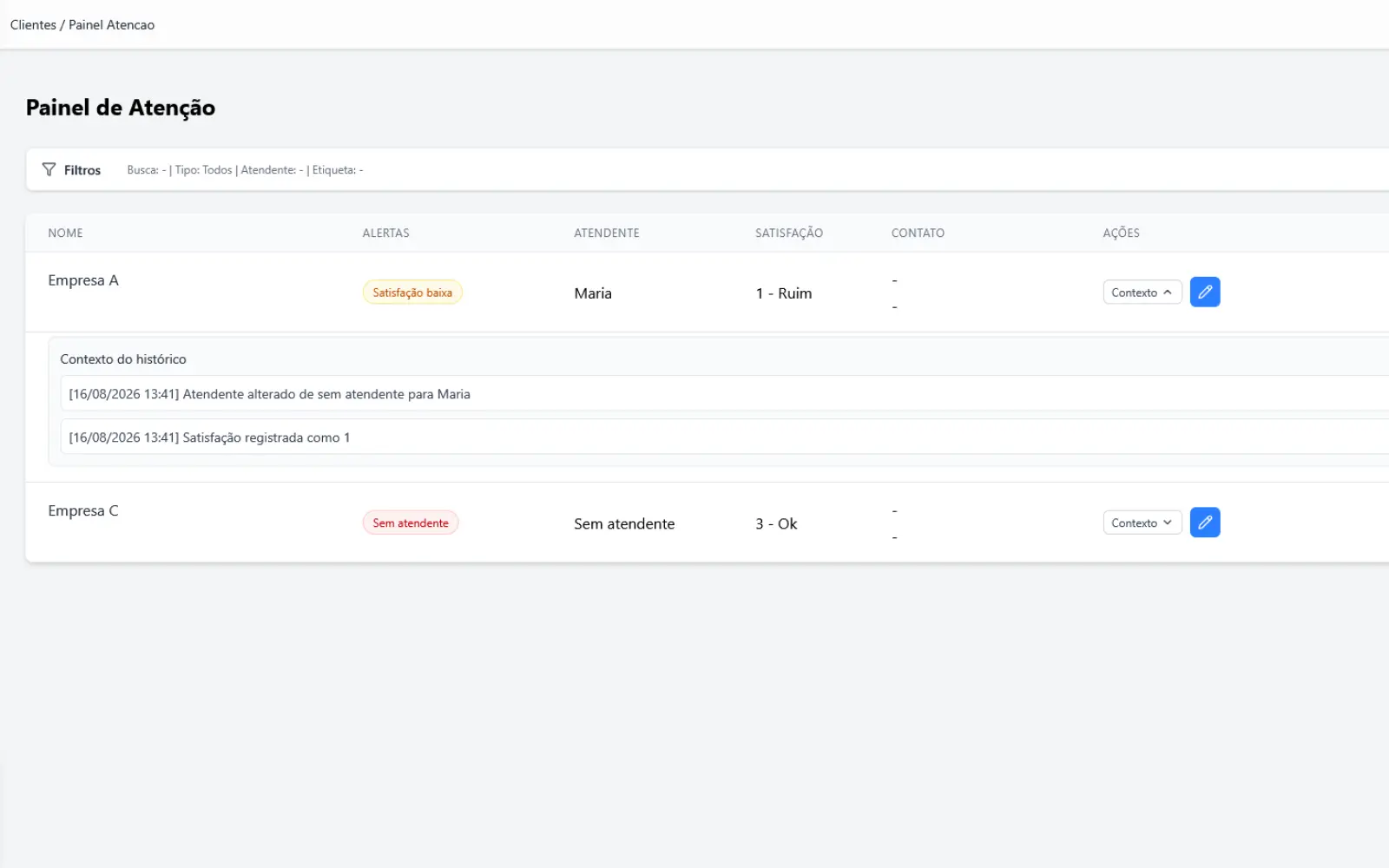Collapse the Contexto dropdown for Empresa A
Screen dimensions: 1389x868
click(1142, 293)
